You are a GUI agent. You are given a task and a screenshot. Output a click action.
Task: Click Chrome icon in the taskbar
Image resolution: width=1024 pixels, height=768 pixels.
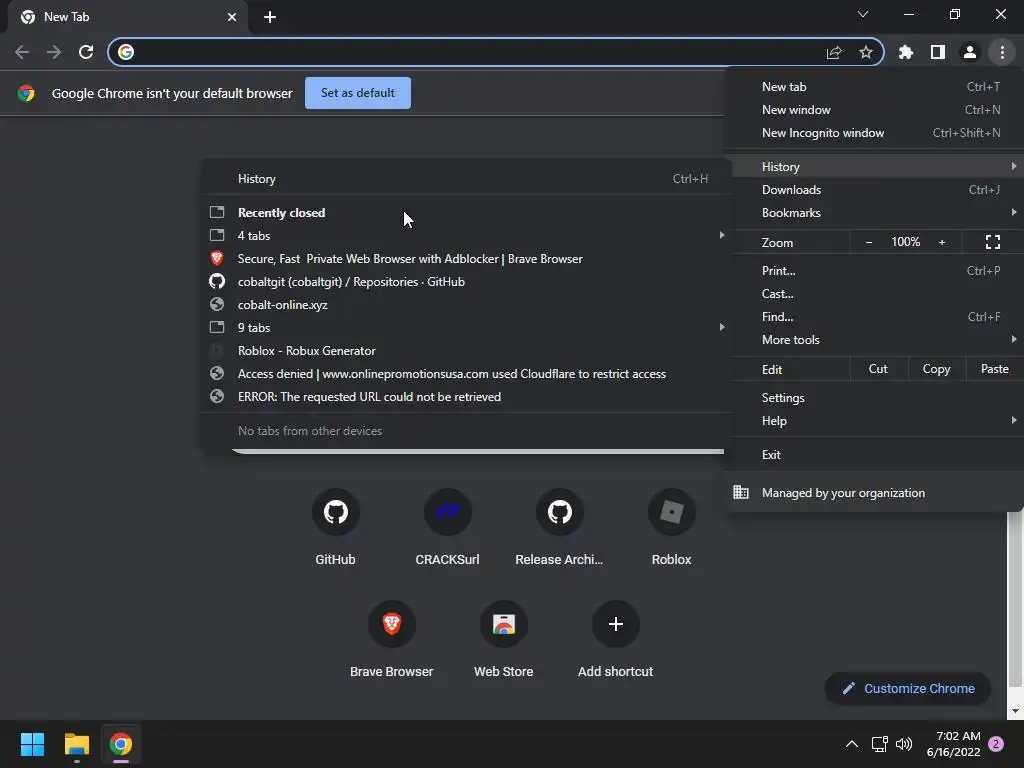[121, 744]
